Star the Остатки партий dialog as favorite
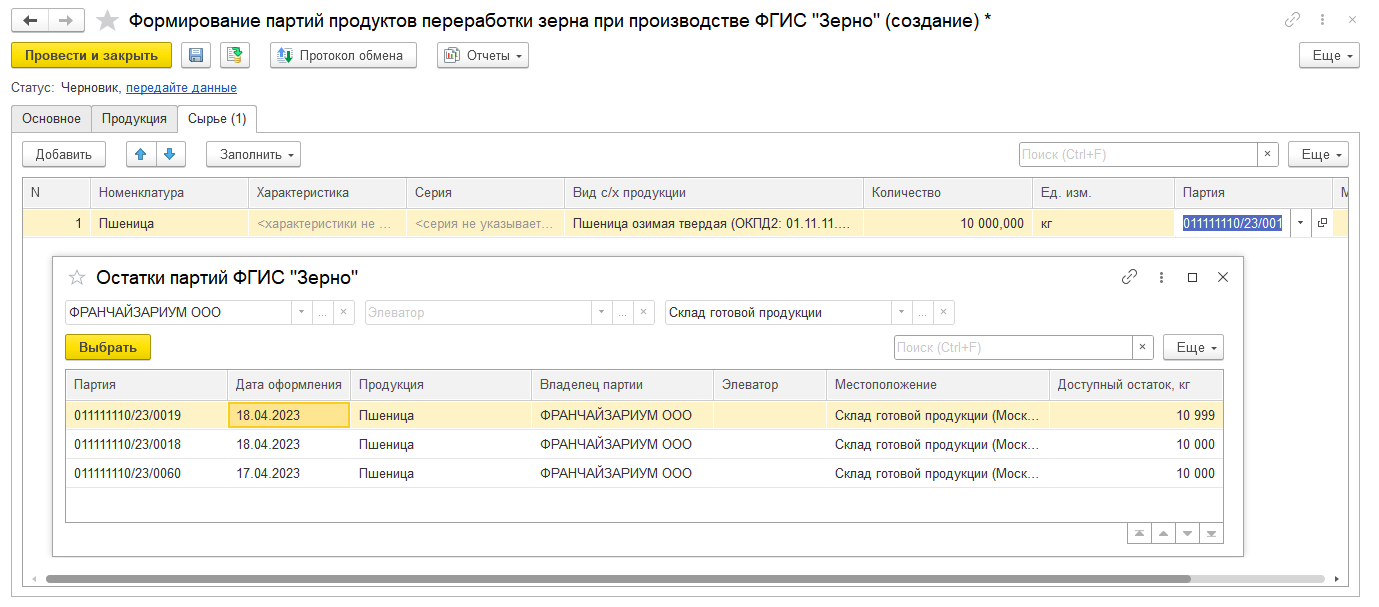The image size is (1379, 607). click(x=77, y=277)
